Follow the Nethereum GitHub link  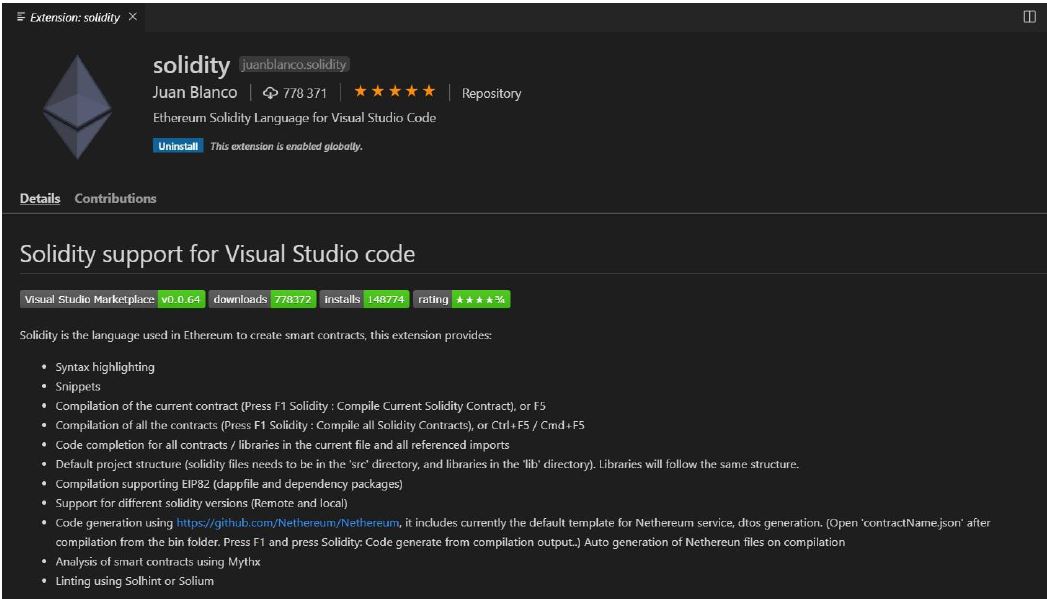(x=289, y=522)
